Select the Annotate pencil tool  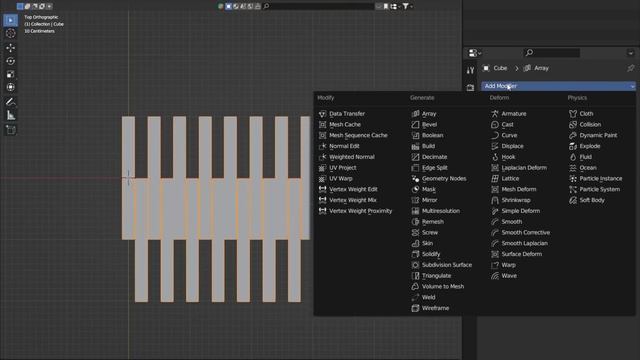tap(11, 102)
